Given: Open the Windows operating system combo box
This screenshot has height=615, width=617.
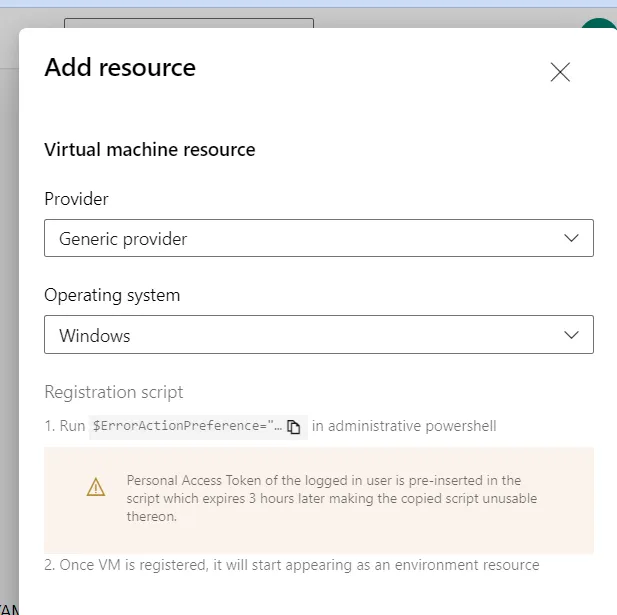Looking at the screenshot, I should (300, 335).
